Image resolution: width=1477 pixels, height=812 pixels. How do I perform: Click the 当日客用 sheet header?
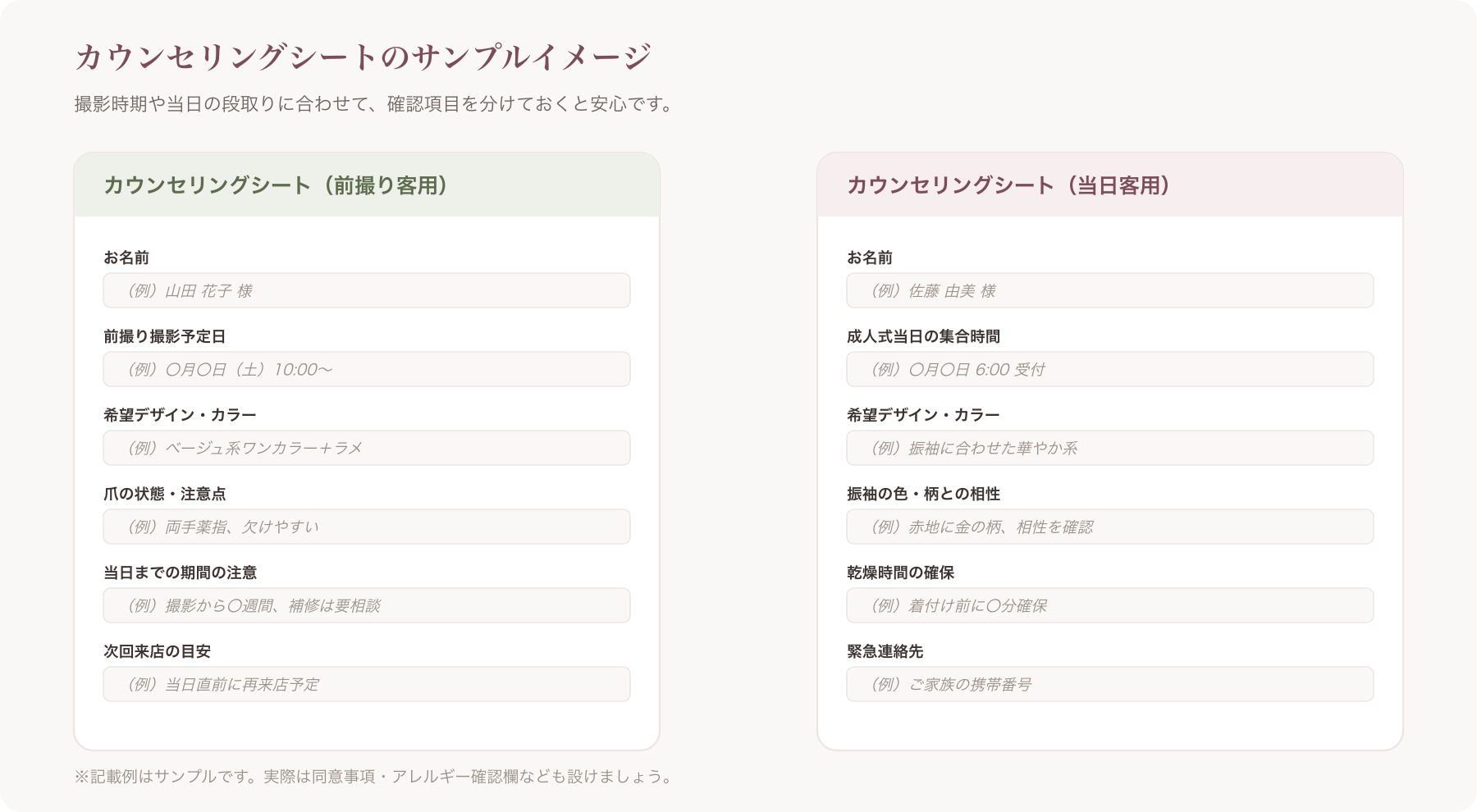click(1110, 185)
